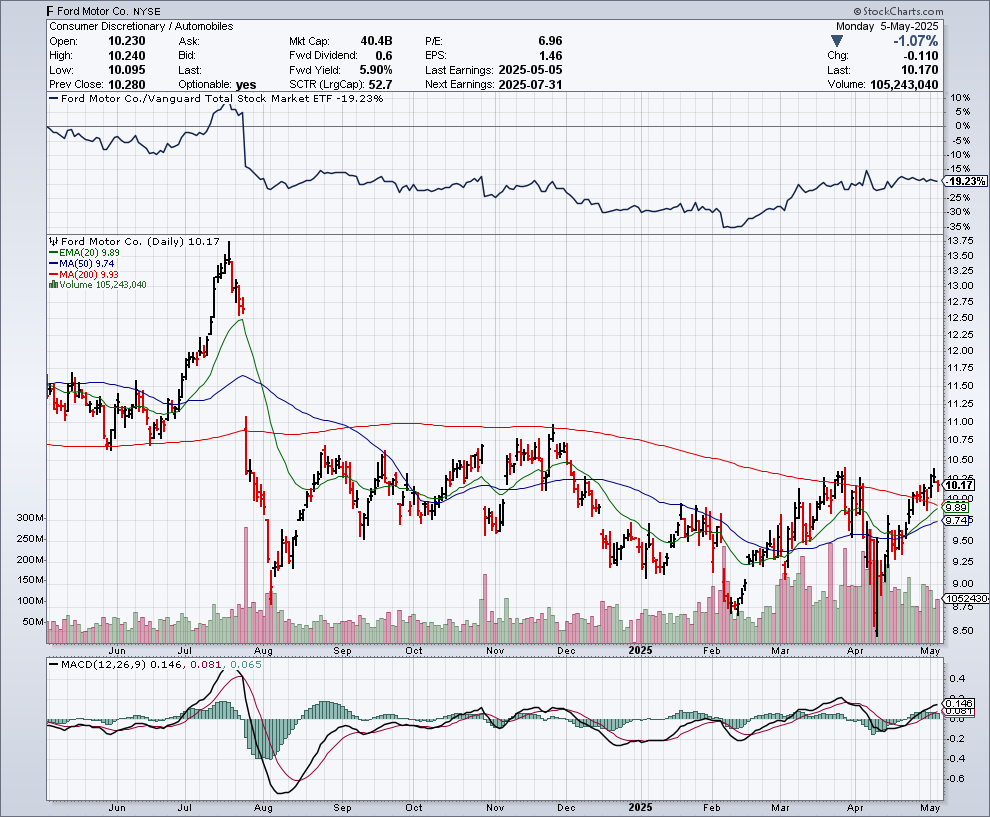The height and width of the screenshot is (817, 990).
Task: Click the candlestick icon before Ford Motor Co. (Daily)
Action: 54,241
